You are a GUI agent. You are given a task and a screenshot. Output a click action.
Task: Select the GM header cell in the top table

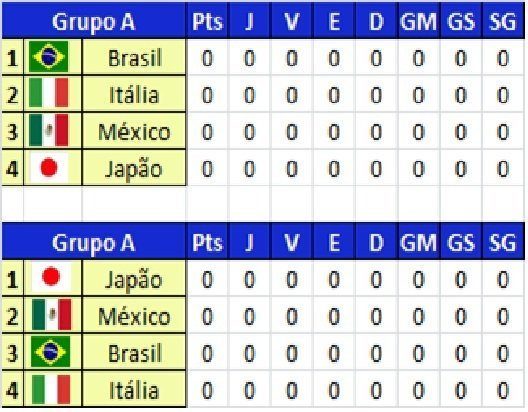coord(419,21)
